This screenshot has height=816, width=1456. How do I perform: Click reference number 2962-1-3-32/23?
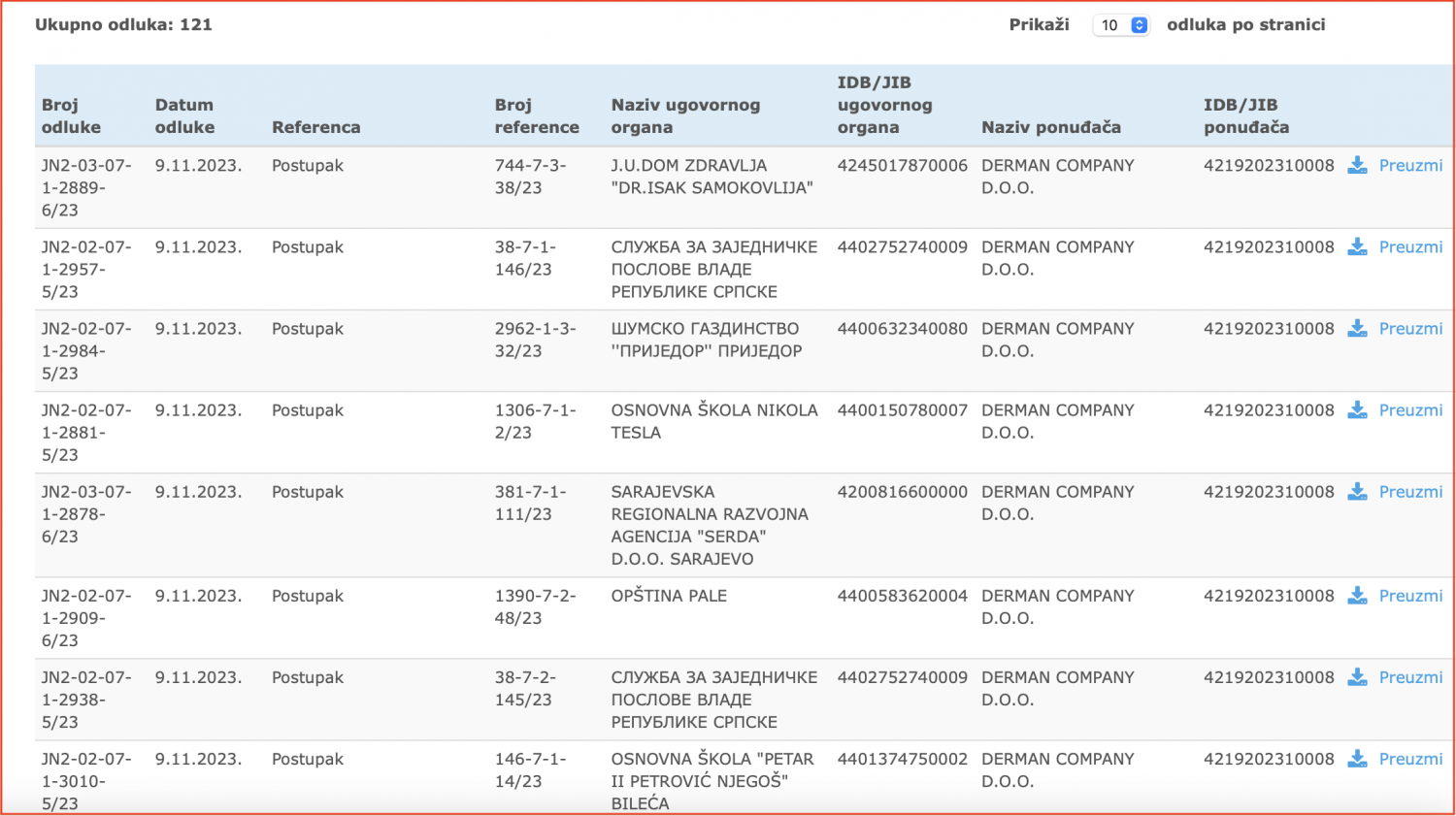(535, 340)
